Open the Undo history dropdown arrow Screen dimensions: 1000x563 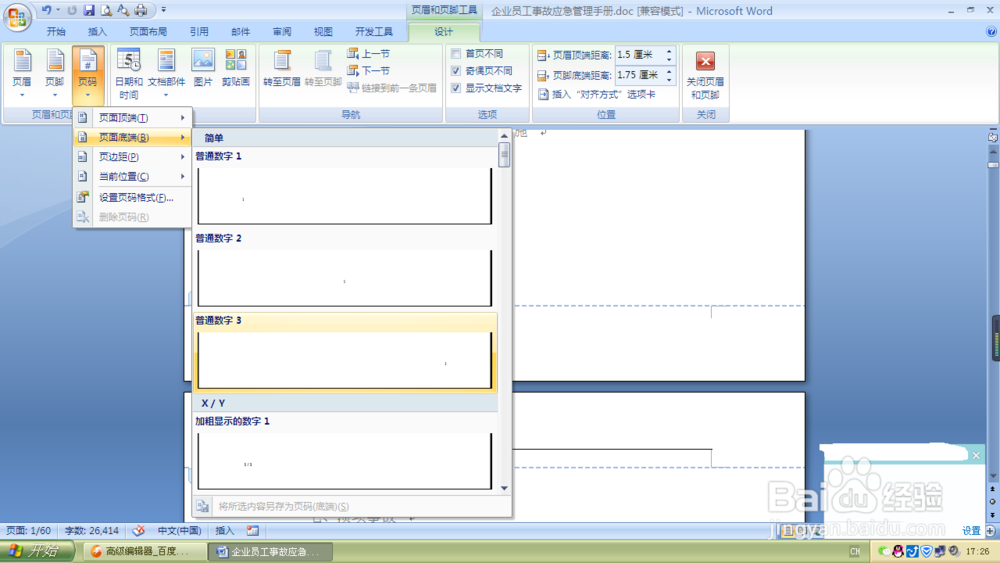[58, 10]
